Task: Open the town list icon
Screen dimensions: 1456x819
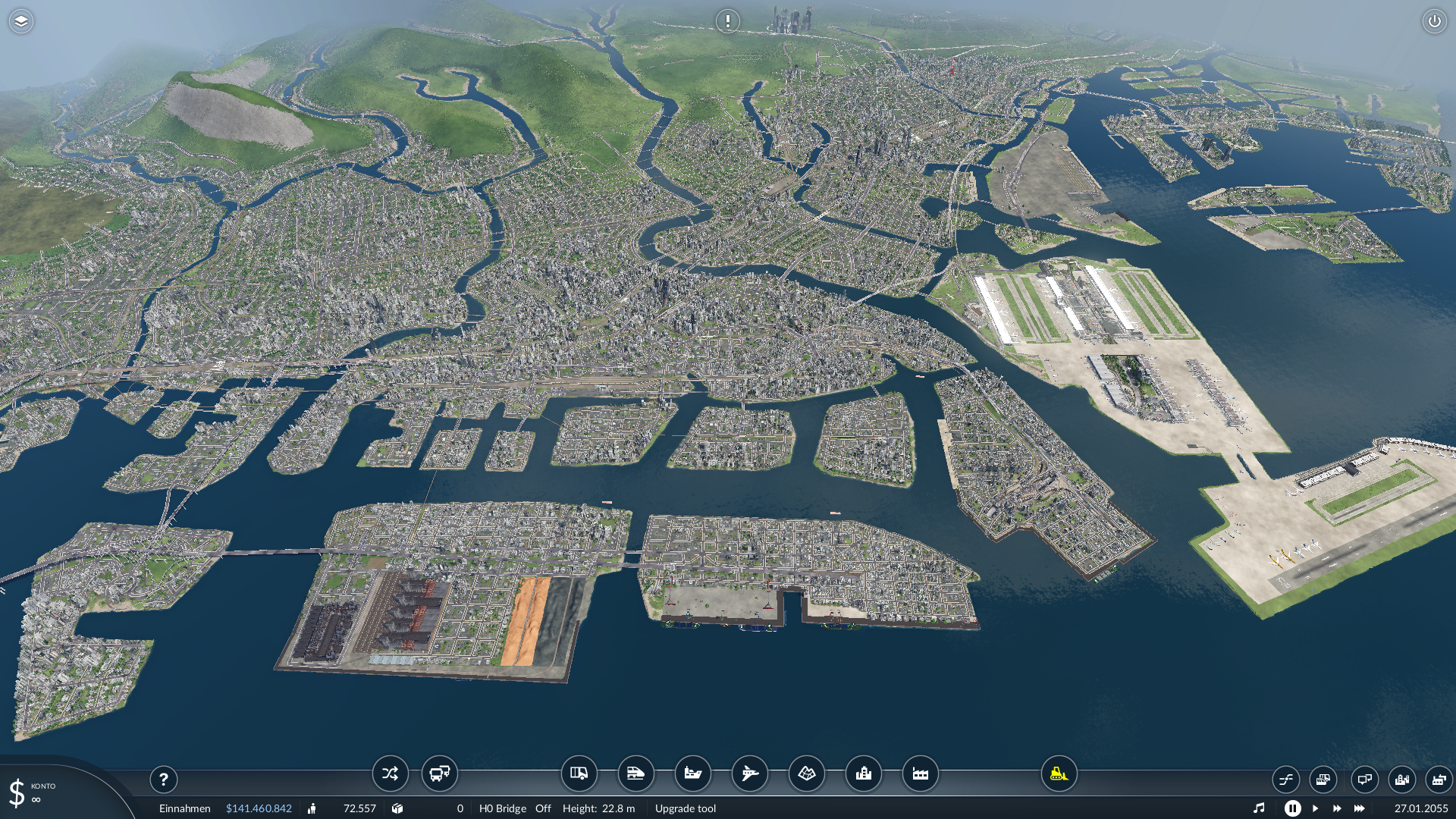Action: pos(1402,780)
